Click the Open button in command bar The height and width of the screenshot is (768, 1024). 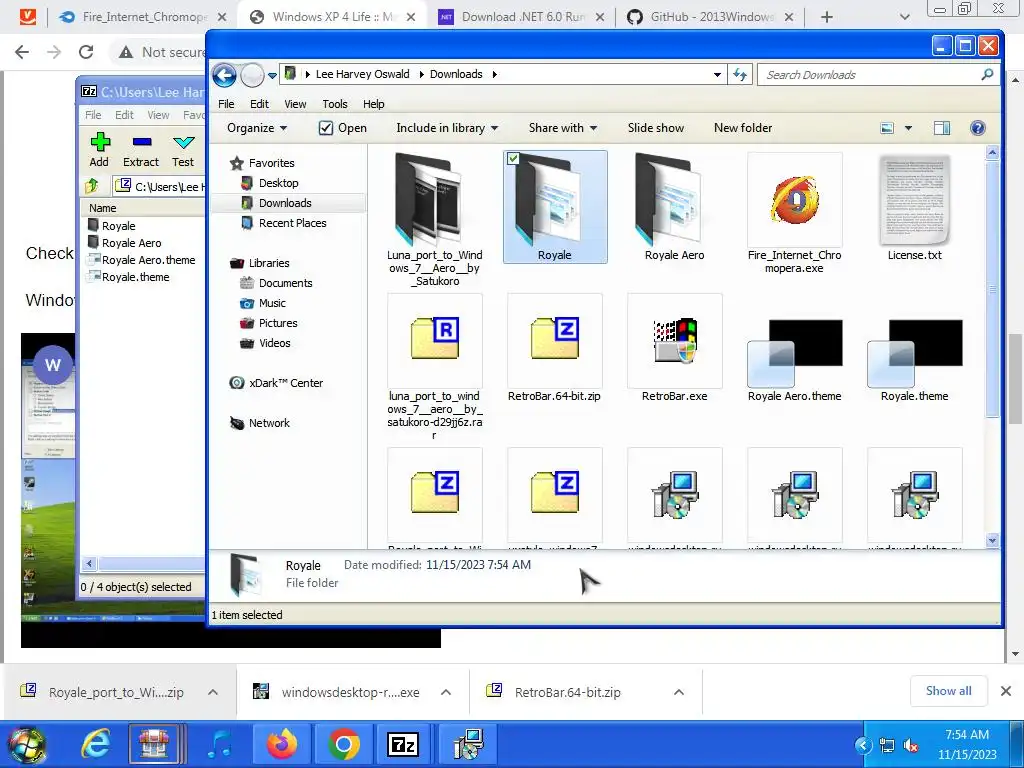click(x=343, y=128)
